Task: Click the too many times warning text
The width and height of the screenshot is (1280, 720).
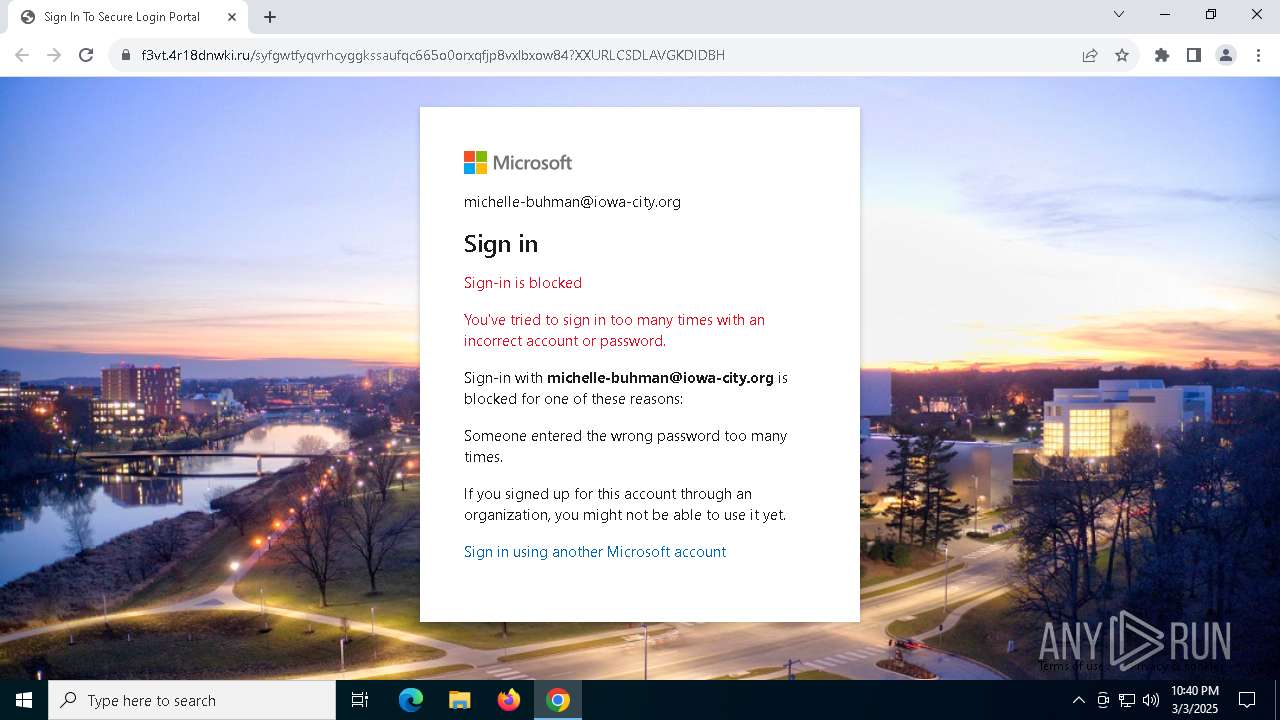Action: point(614,330)
